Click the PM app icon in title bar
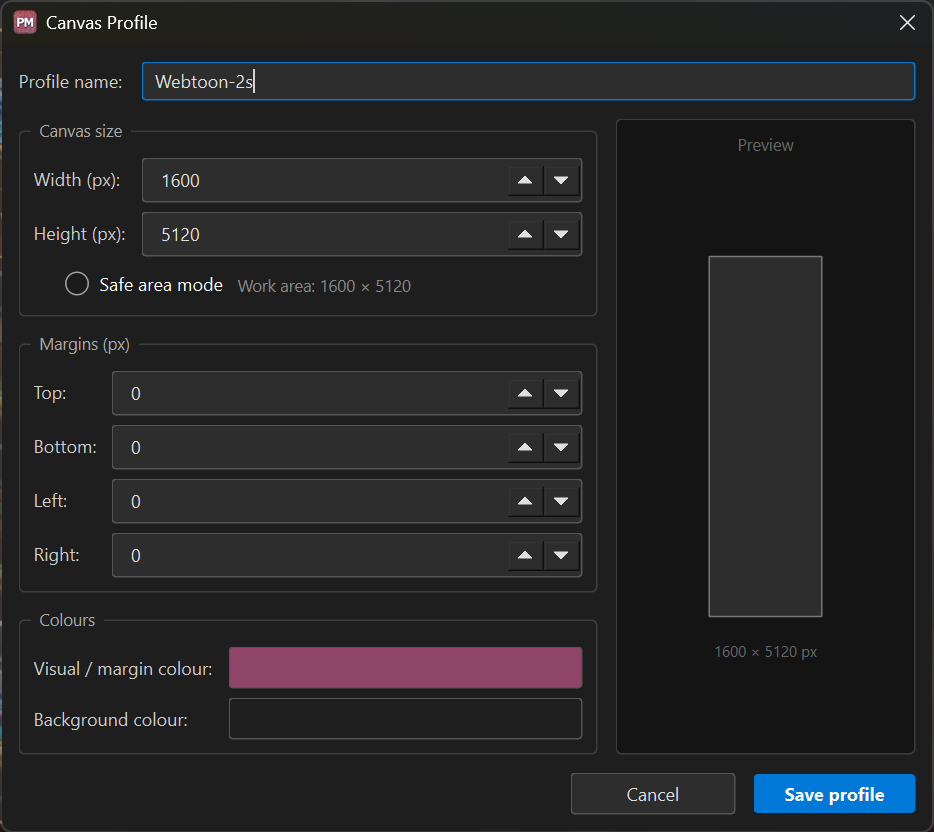934x832 pixels. pyautogui.click(x=25, y=23)
